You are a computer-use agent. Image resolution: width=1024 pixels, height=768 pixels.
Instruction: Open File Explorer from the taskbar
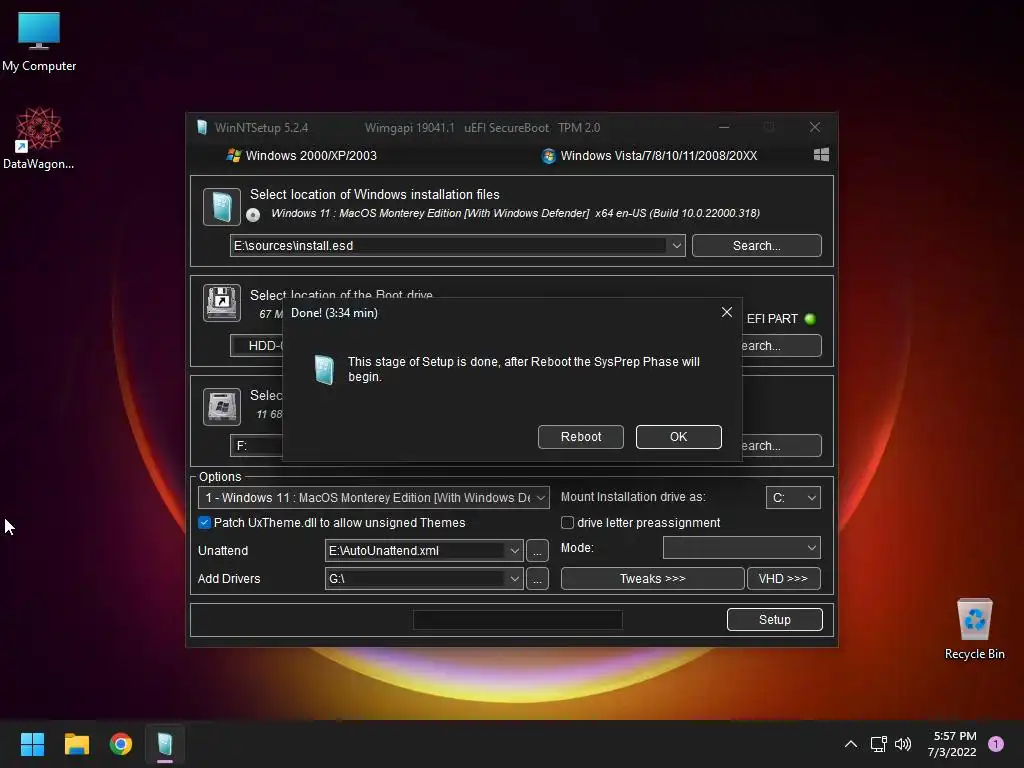76,744
